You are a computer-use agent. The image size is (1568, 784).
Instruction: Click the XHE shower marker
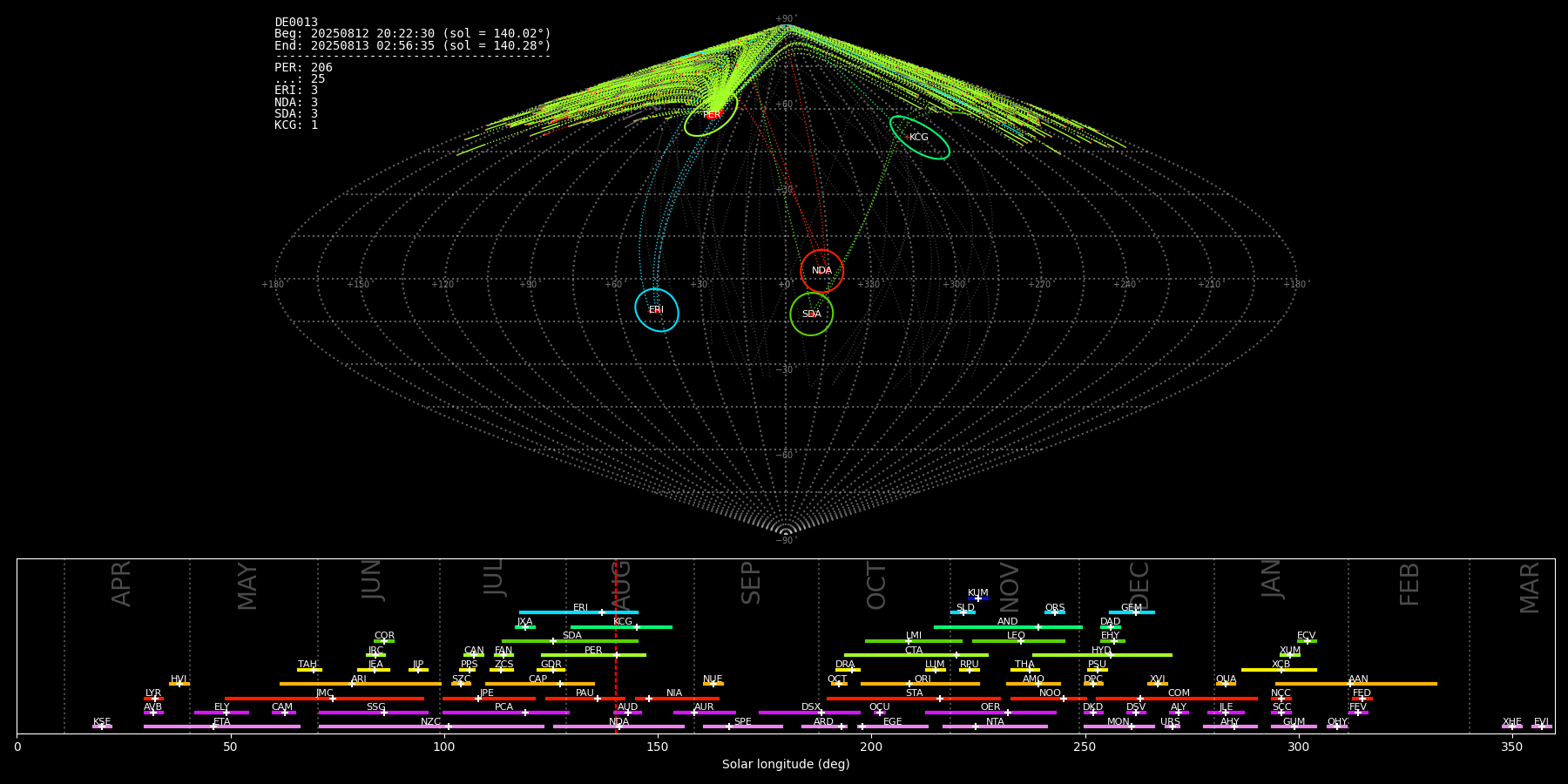(x=1512, y=726)
